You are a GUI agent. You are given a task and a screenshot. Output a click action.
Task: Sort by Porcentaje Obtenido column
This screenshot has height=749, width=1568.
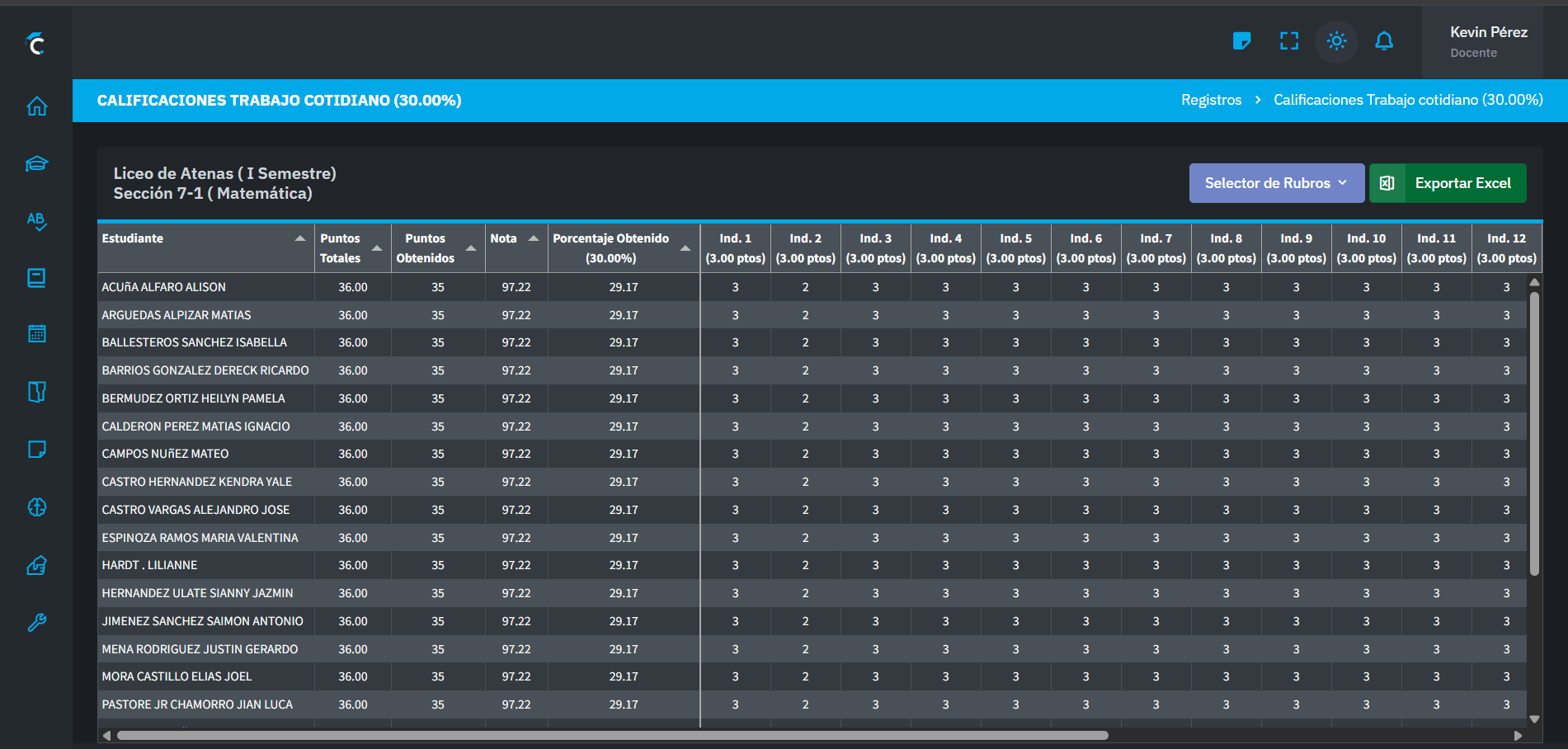click(x=685, y=247)
